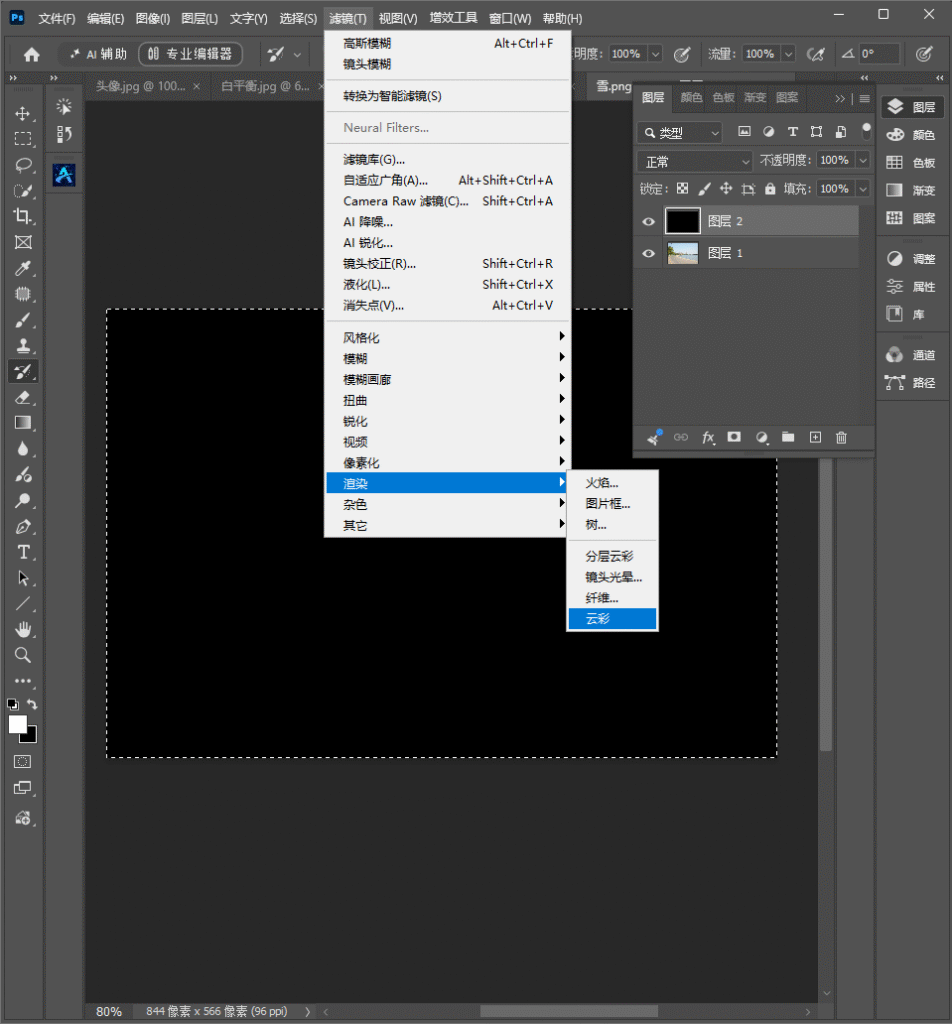952x1024 pixels.
Task: Select the Crop tool
Action: click(23, 216)
